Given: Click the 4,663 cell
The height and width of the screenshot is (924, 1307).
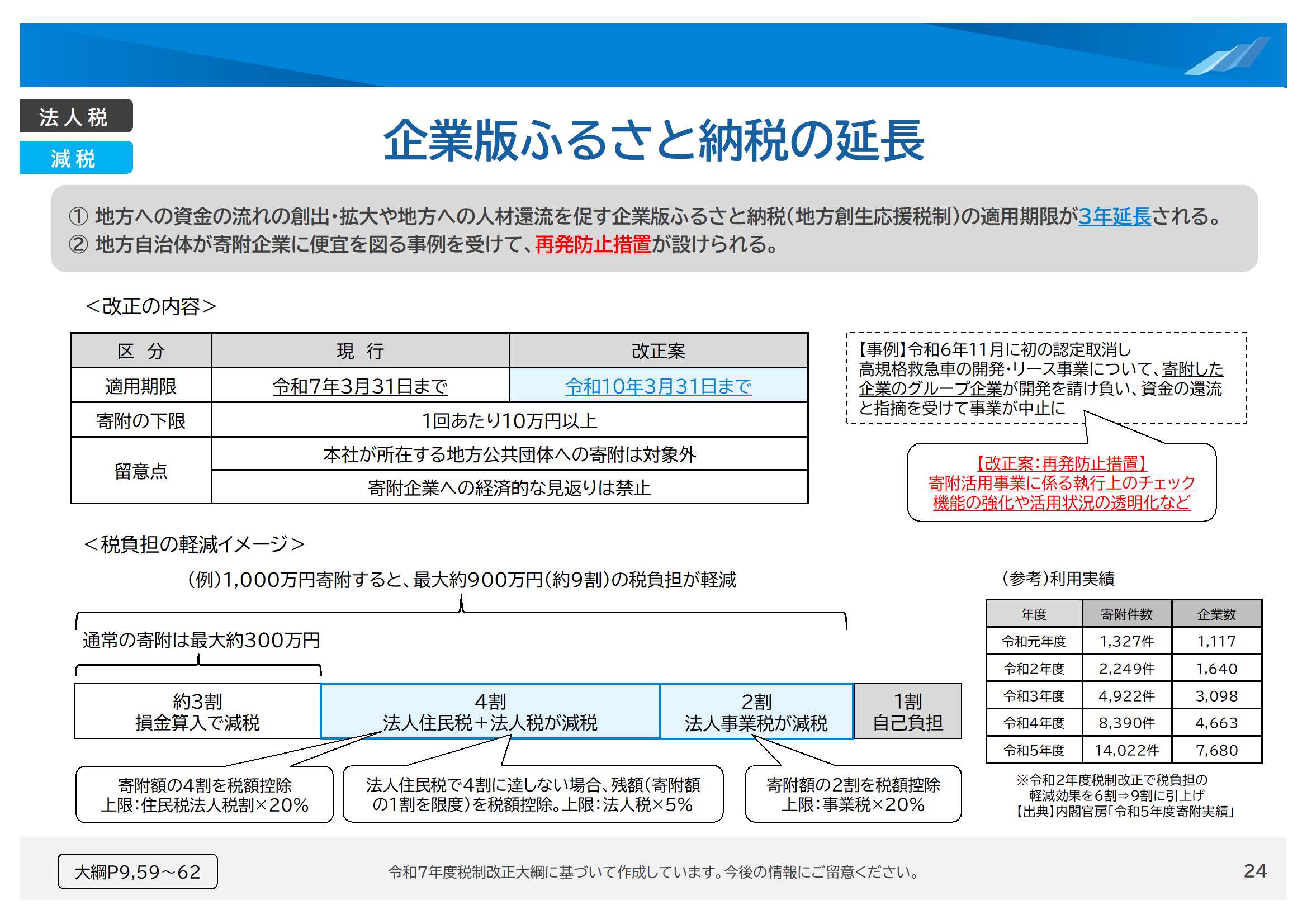Looking at the screenshot, I should coord(1216,723).
